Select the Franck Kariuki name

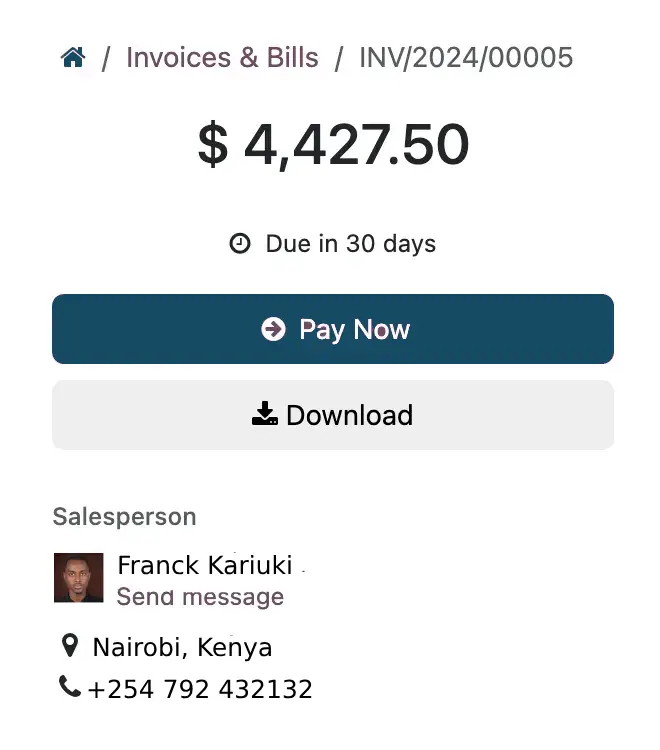(x=205, y=565)
